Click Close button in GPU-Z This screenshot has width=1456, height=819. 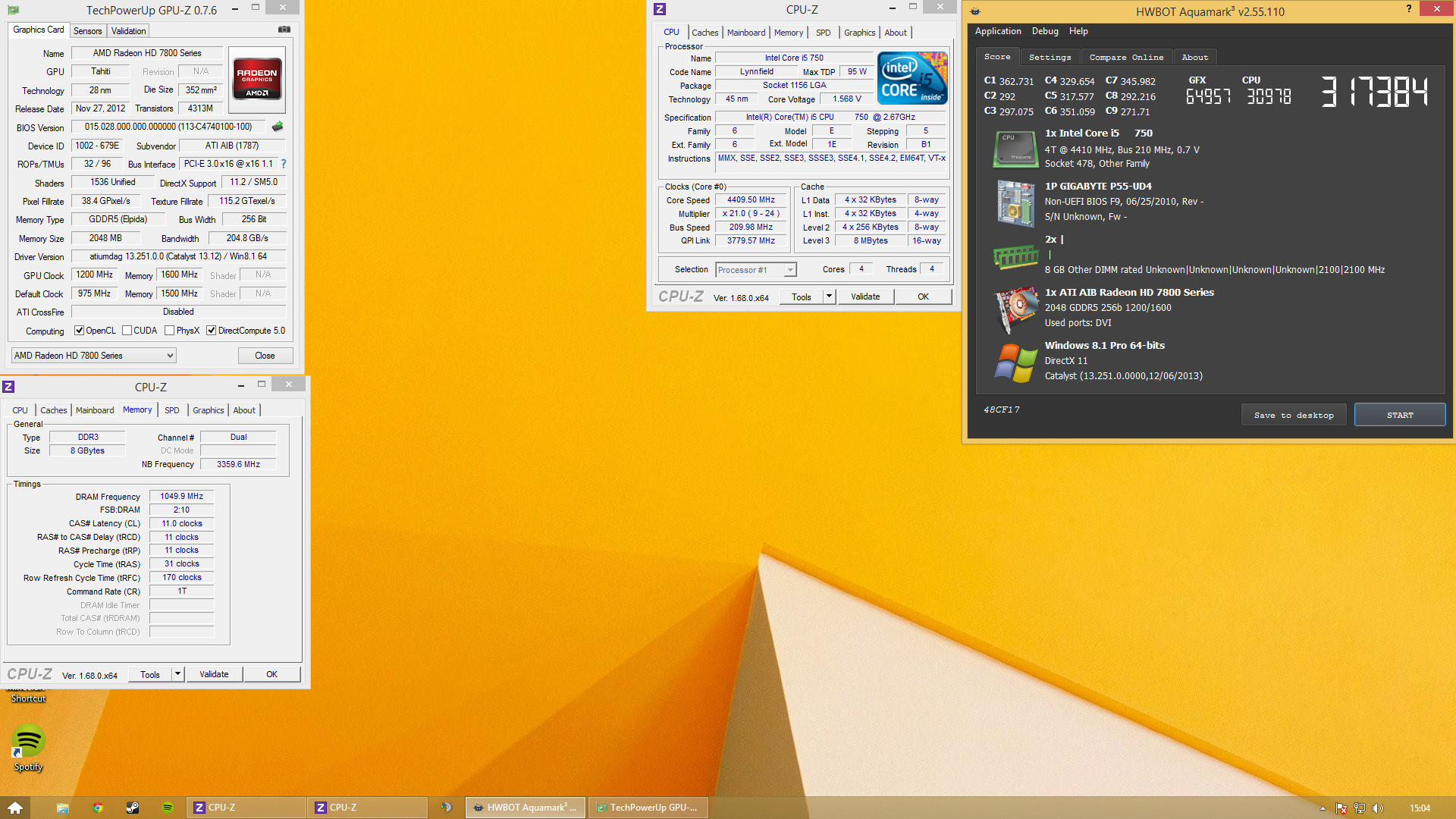pyautogui.click(x=265, y=356)
